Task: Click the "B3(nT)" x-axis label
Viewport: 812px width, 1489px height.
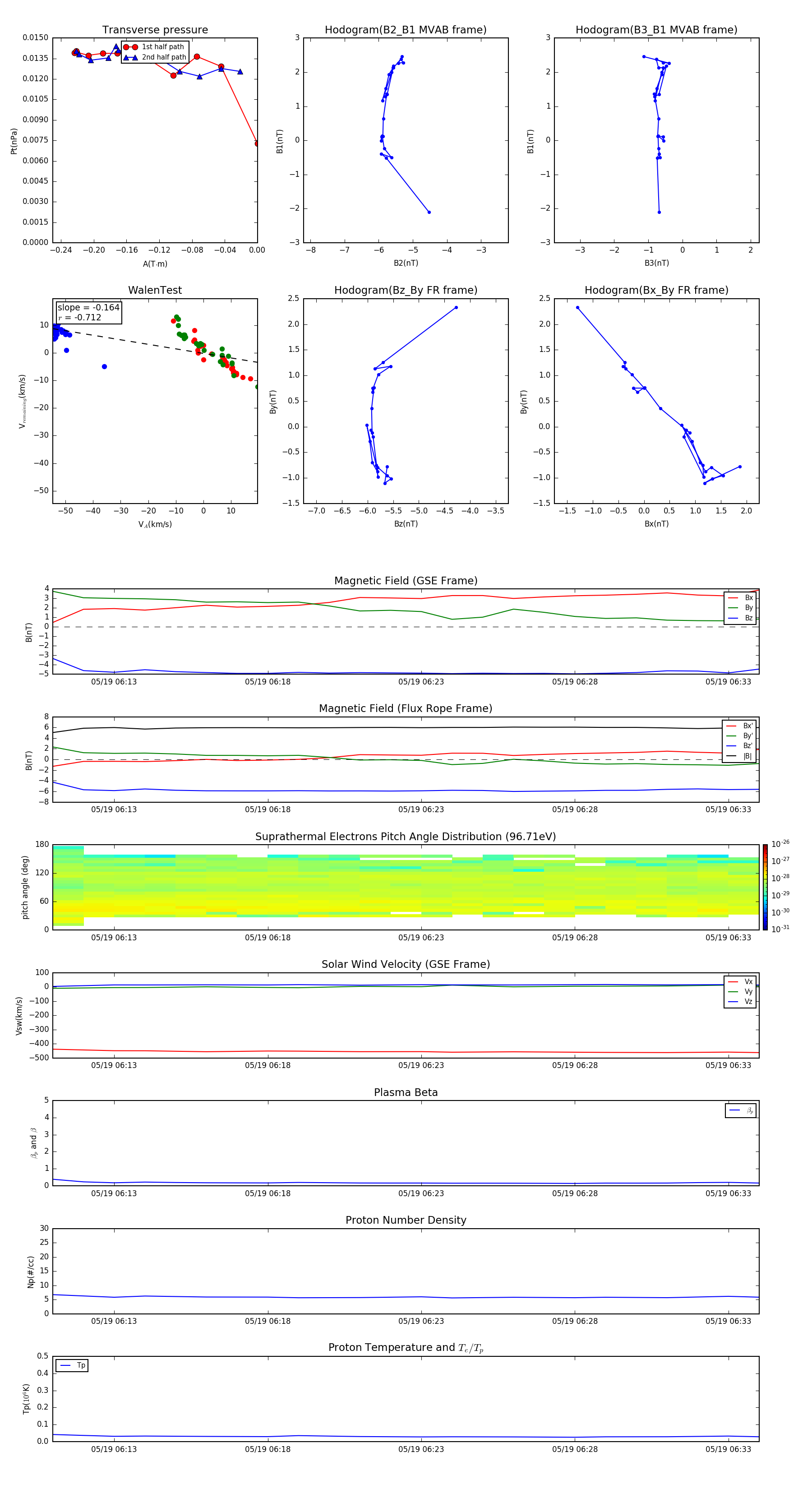Action: pos(656,263)
